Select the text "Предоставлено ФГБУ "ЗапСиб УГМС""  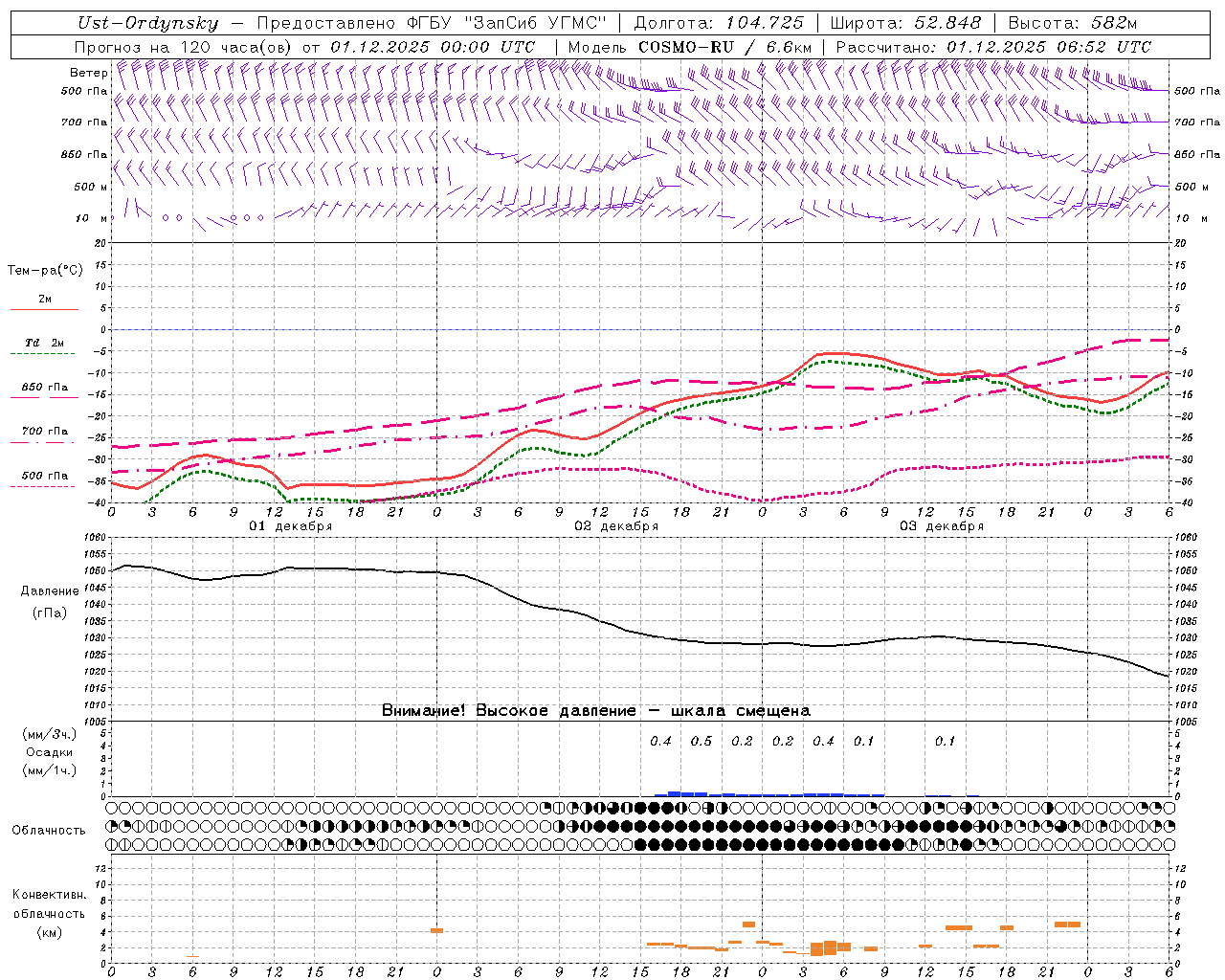point(432,23)
